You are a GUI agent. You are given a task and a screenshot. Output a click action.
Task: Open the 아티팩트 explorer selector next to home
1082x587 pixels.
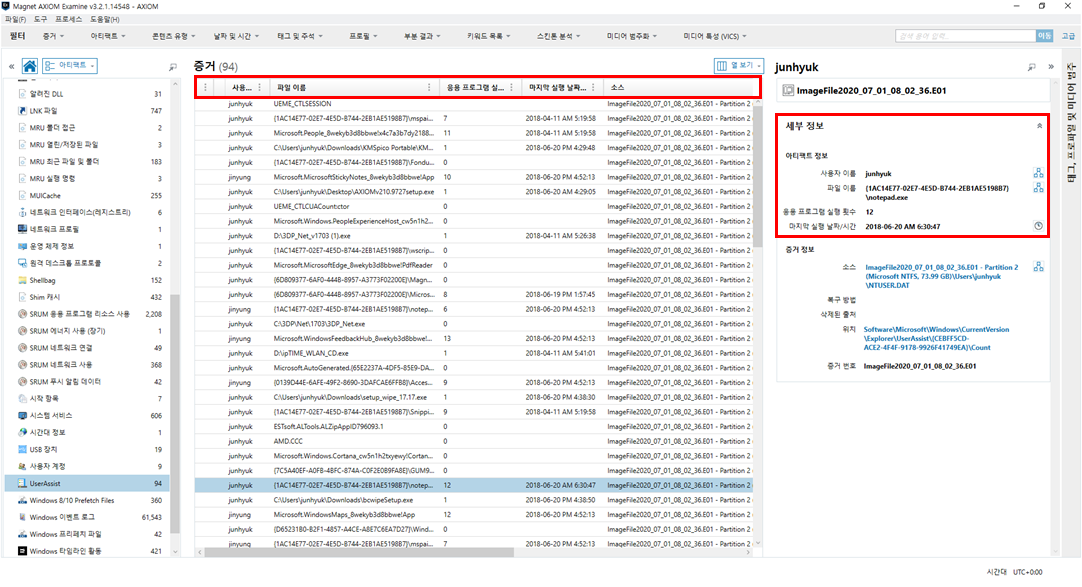coord(70,66)
